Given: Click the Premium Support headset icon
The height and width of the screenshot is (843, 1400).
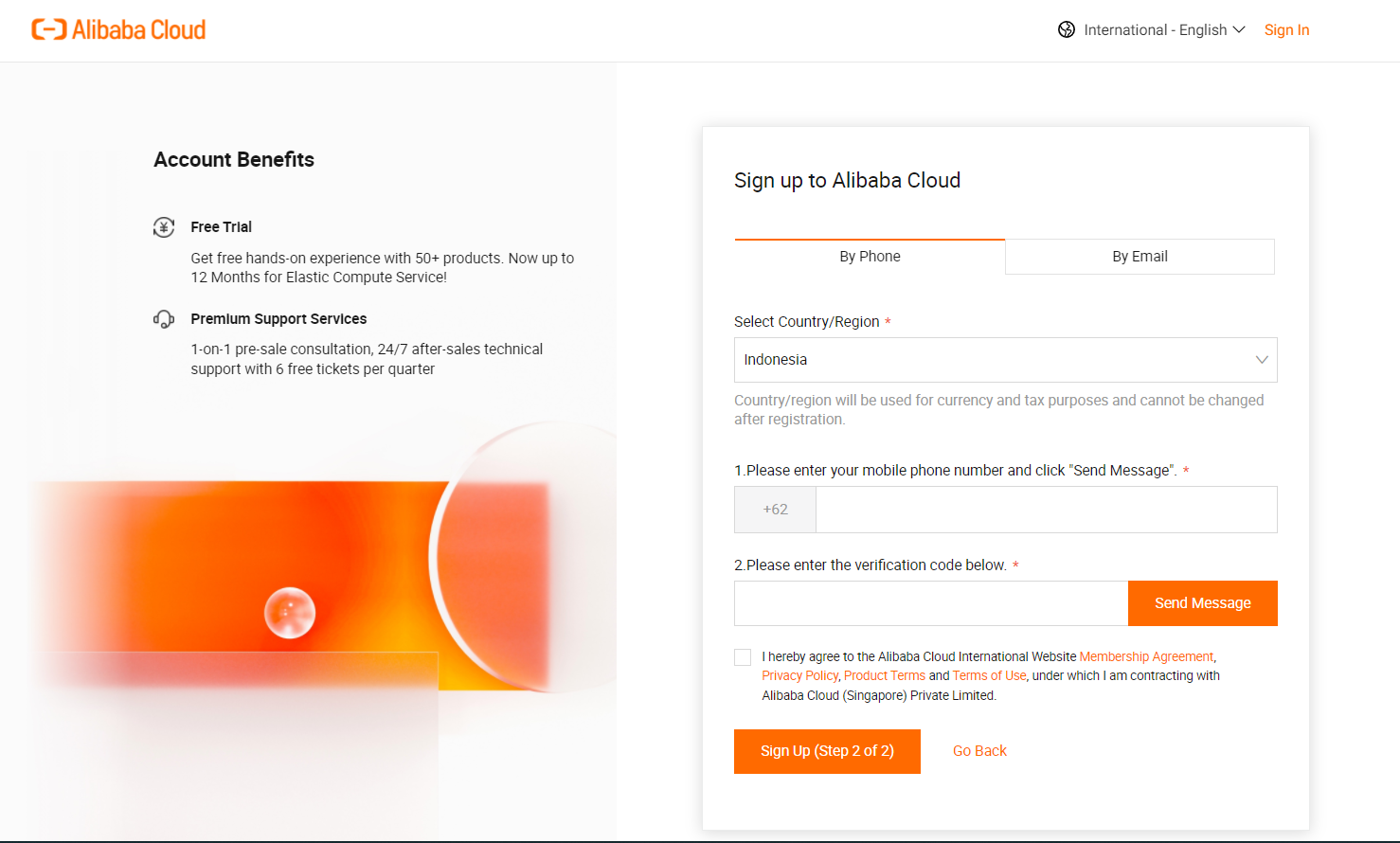Looking at the screenshot, I should pyautogui.click(x=164, y=319).
